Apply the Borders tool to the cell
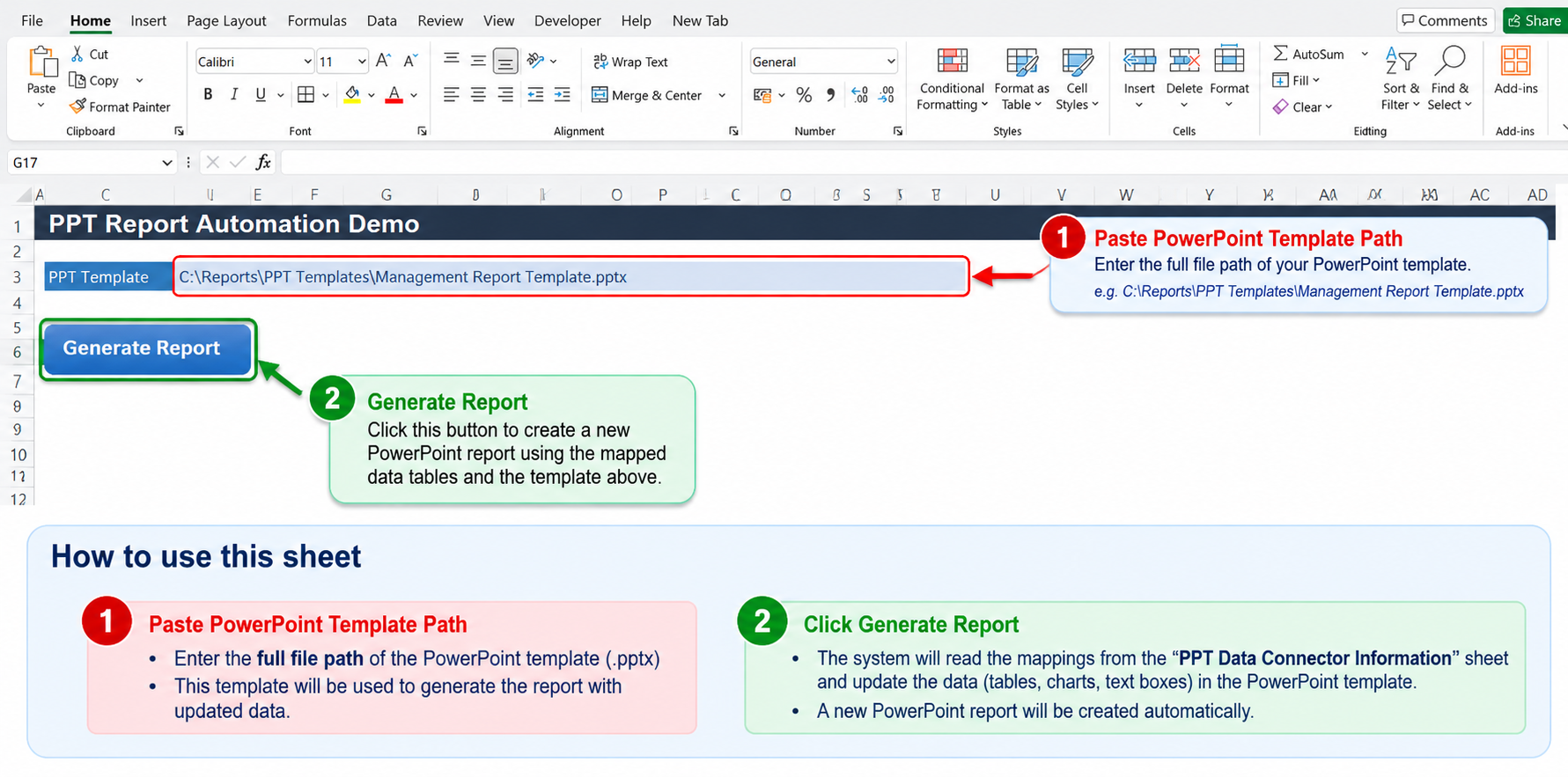 (306, 94)
